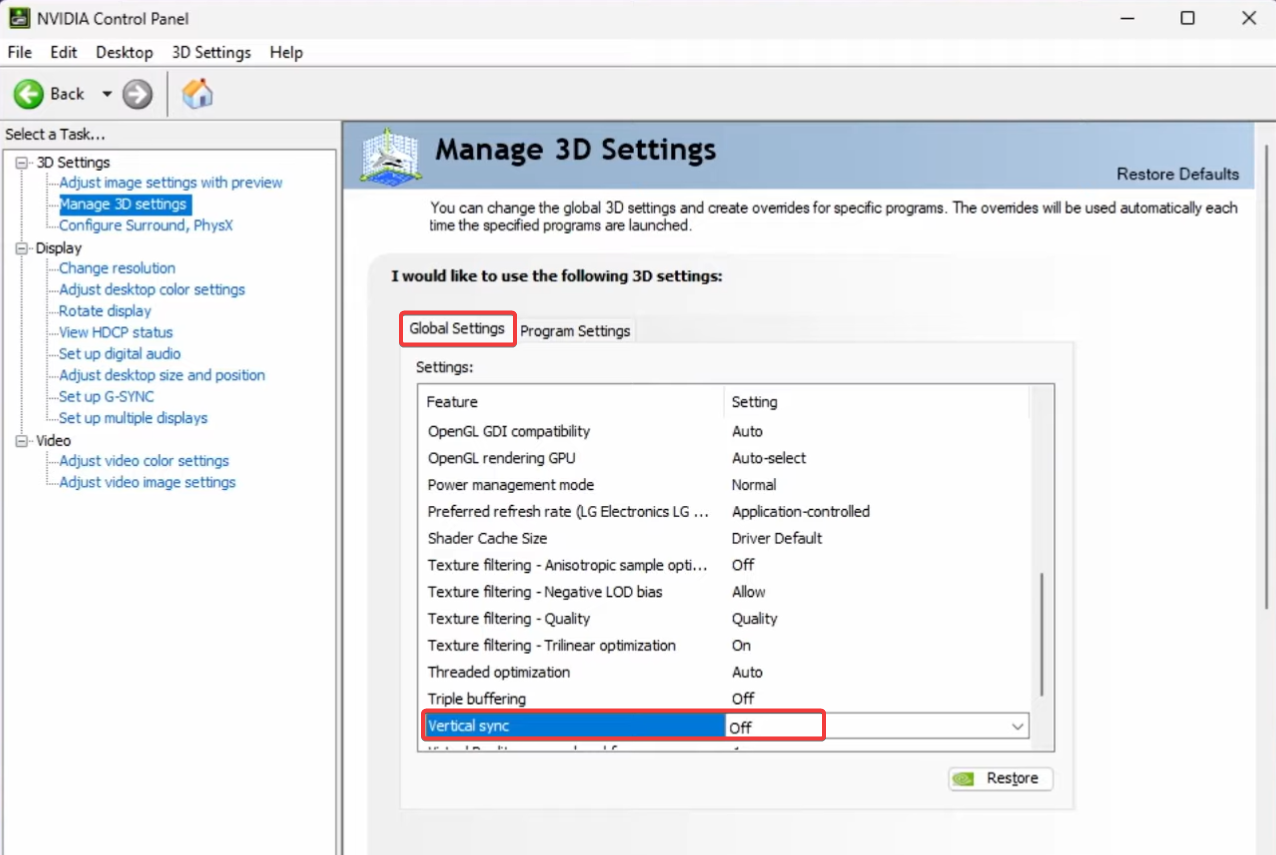Click the Restore button with NVIDIA logo
This screenshot has height=855, width=1276.
[x=1000, y=778]
